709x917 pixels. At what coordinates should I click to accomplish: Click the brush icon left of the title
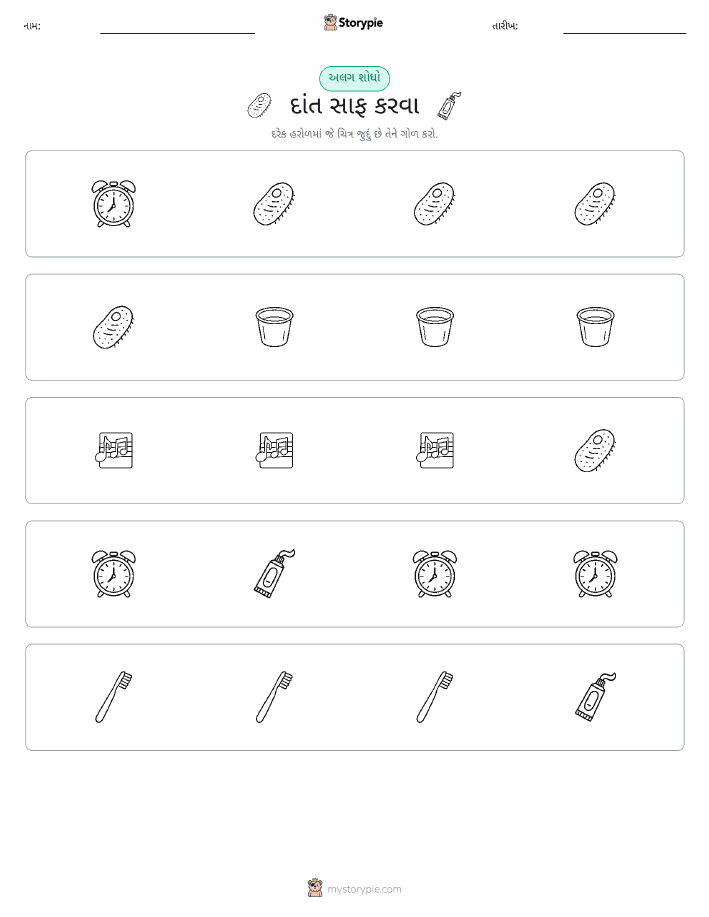click(x=259, y=106)
